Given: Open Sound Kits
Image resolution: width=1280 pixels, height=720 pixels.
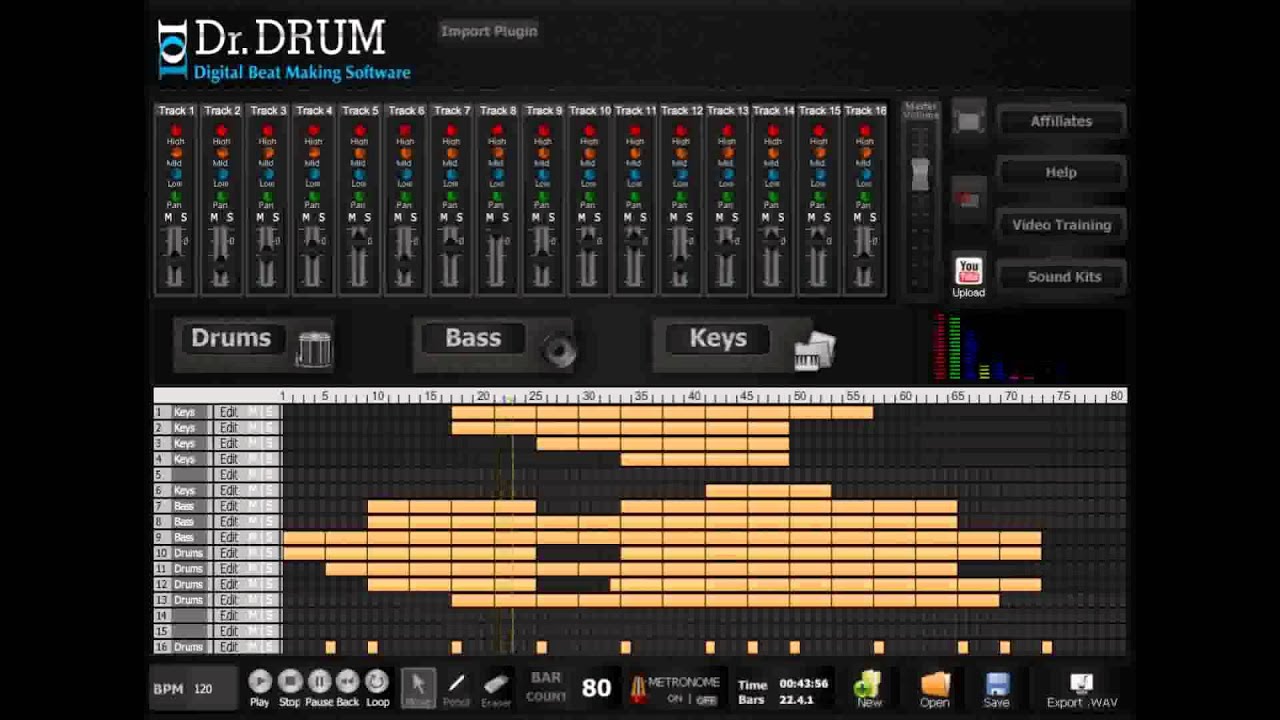Looking at the screenshot, I should click(1061, 277).
